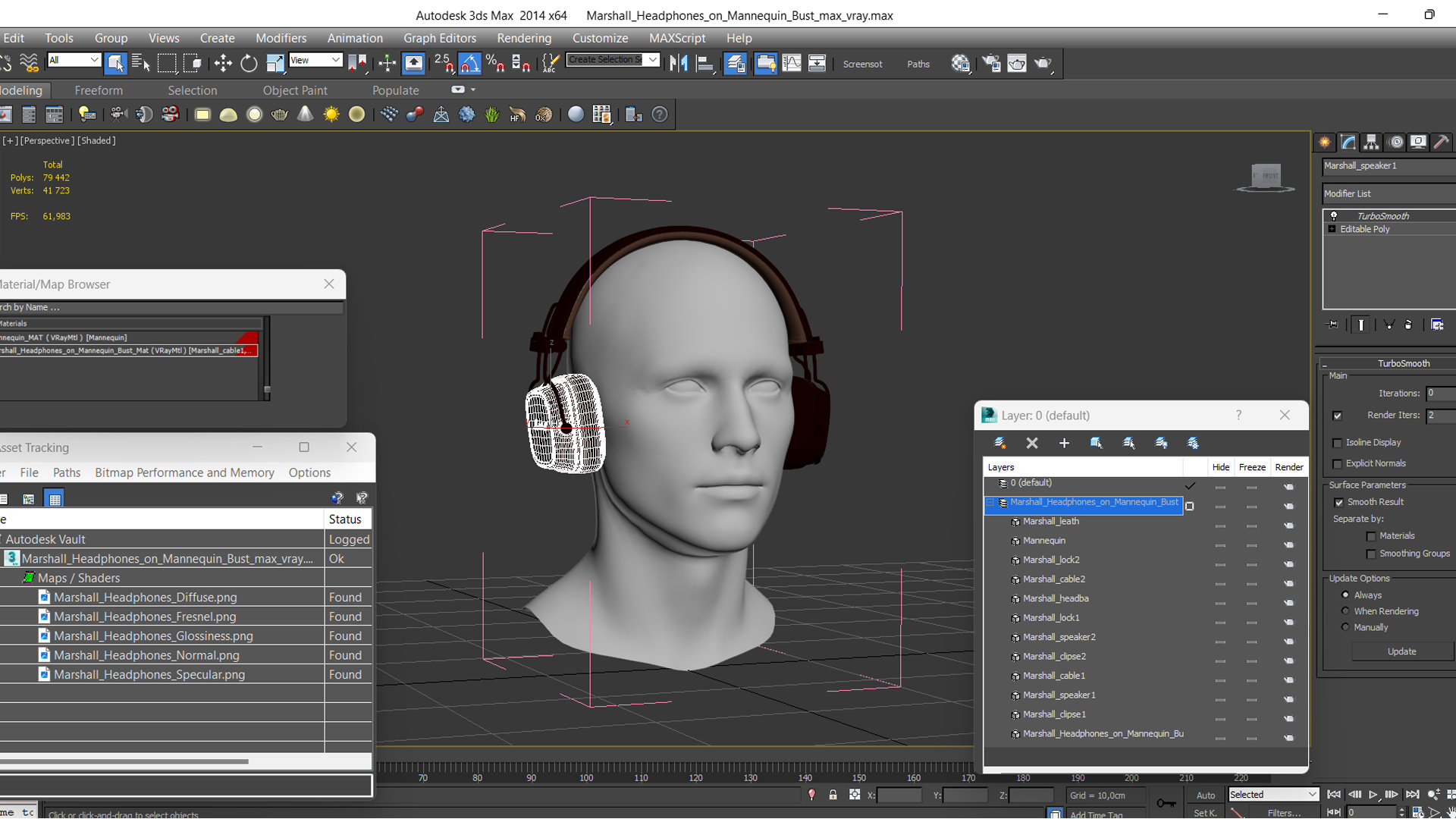Choose the Select and Rotate tool
This screenshot has height=819, width=1456.
click(x=249, y=63)
